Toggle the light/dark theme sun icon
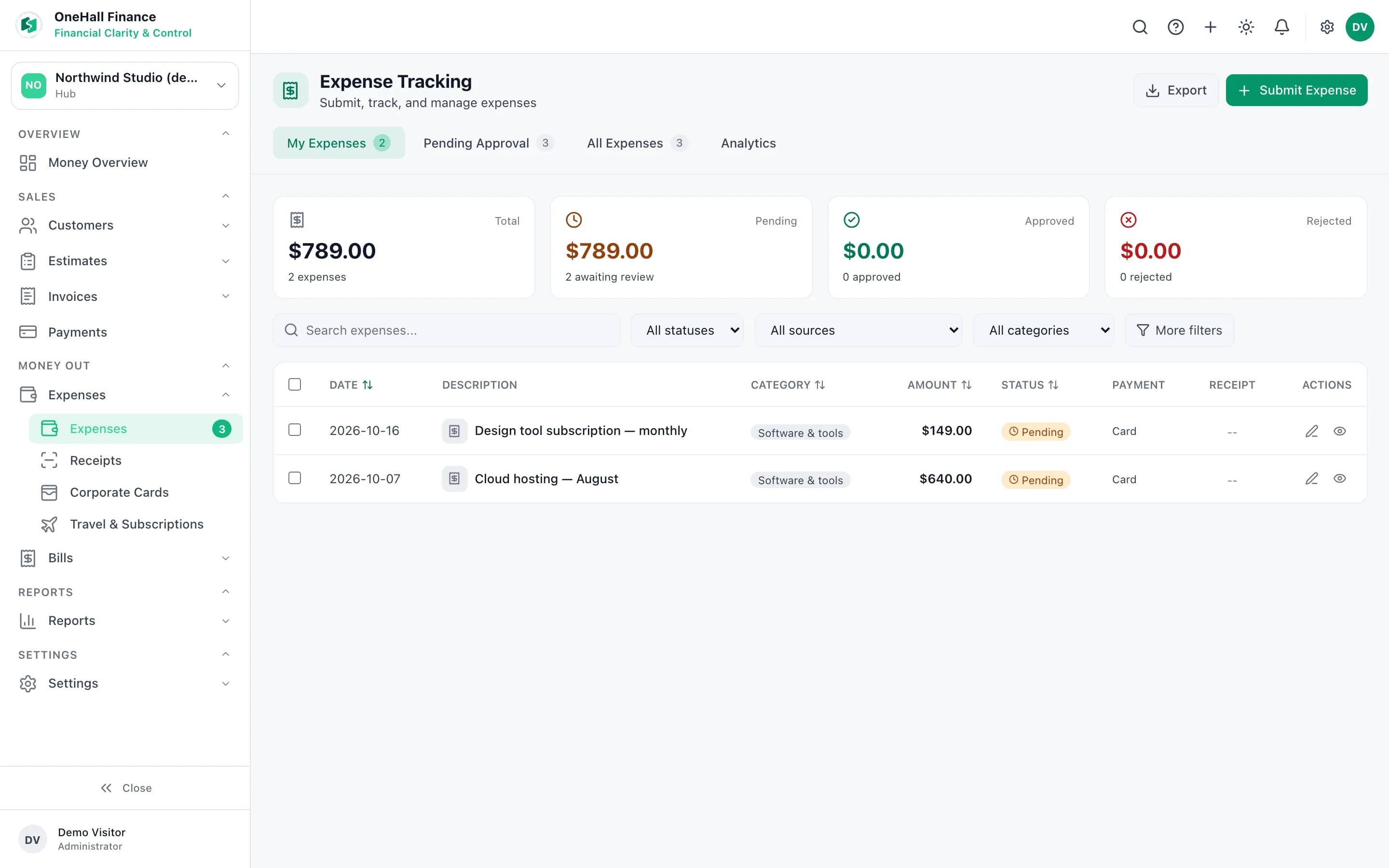This screenshot has height=868, width=1389. pyautogui.click(x=1246, y=27)
